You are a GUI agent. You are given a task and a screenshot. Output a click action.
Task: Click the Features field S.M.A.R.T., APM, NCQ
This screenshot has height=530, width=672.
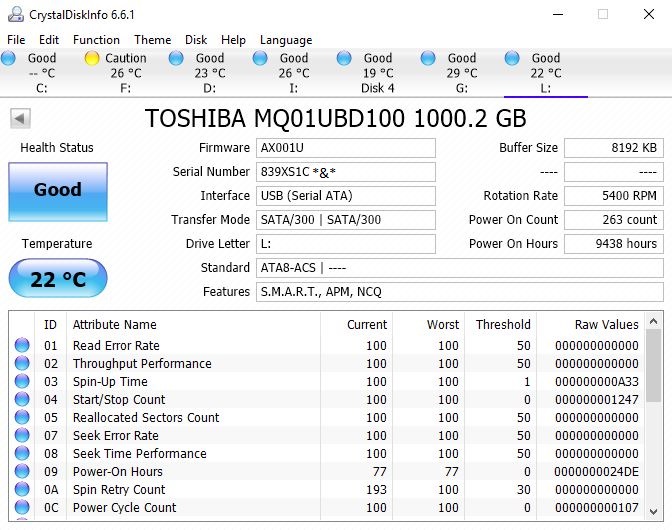pyautogui.click(x=460, y=292)
